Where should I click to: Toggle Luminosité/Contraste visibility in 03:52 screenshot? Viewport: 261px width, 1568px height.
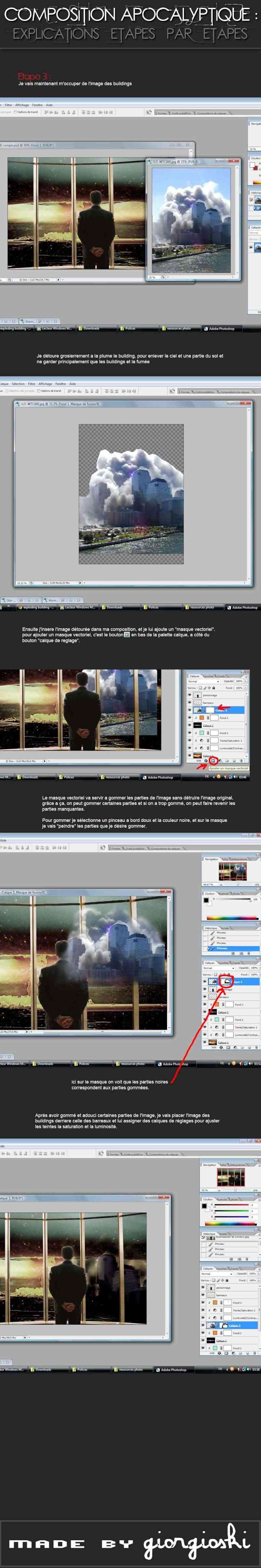click(x=205, y=1034)
